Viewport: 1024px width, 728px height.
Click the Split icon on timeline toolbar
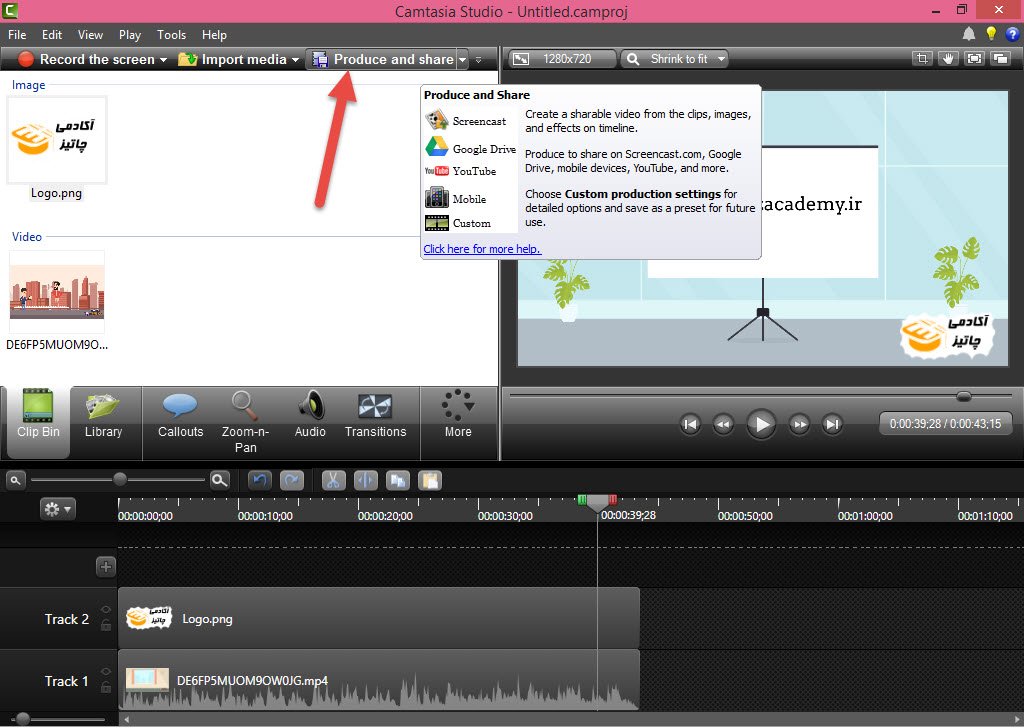366,481
